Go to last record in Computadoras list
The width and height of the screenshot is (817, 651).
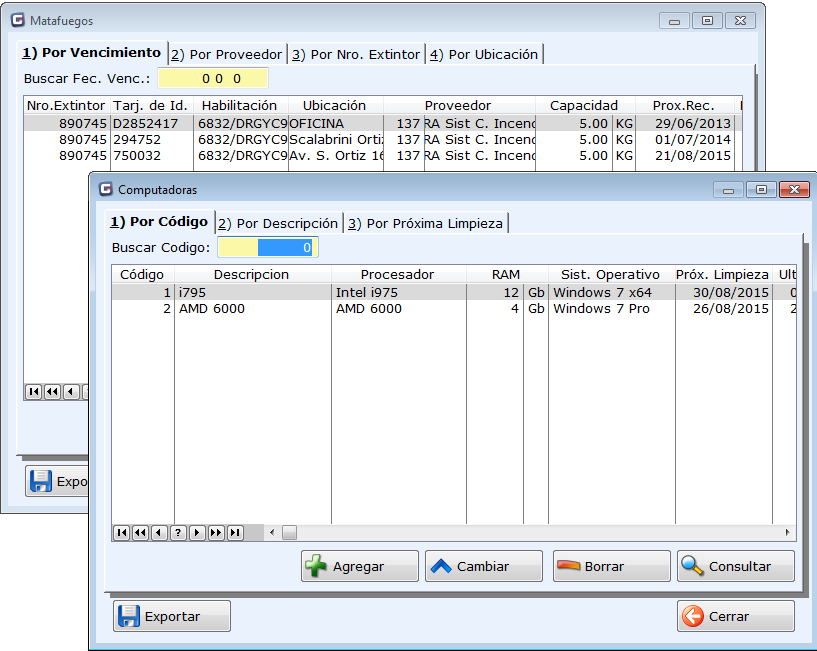point(236,533)
